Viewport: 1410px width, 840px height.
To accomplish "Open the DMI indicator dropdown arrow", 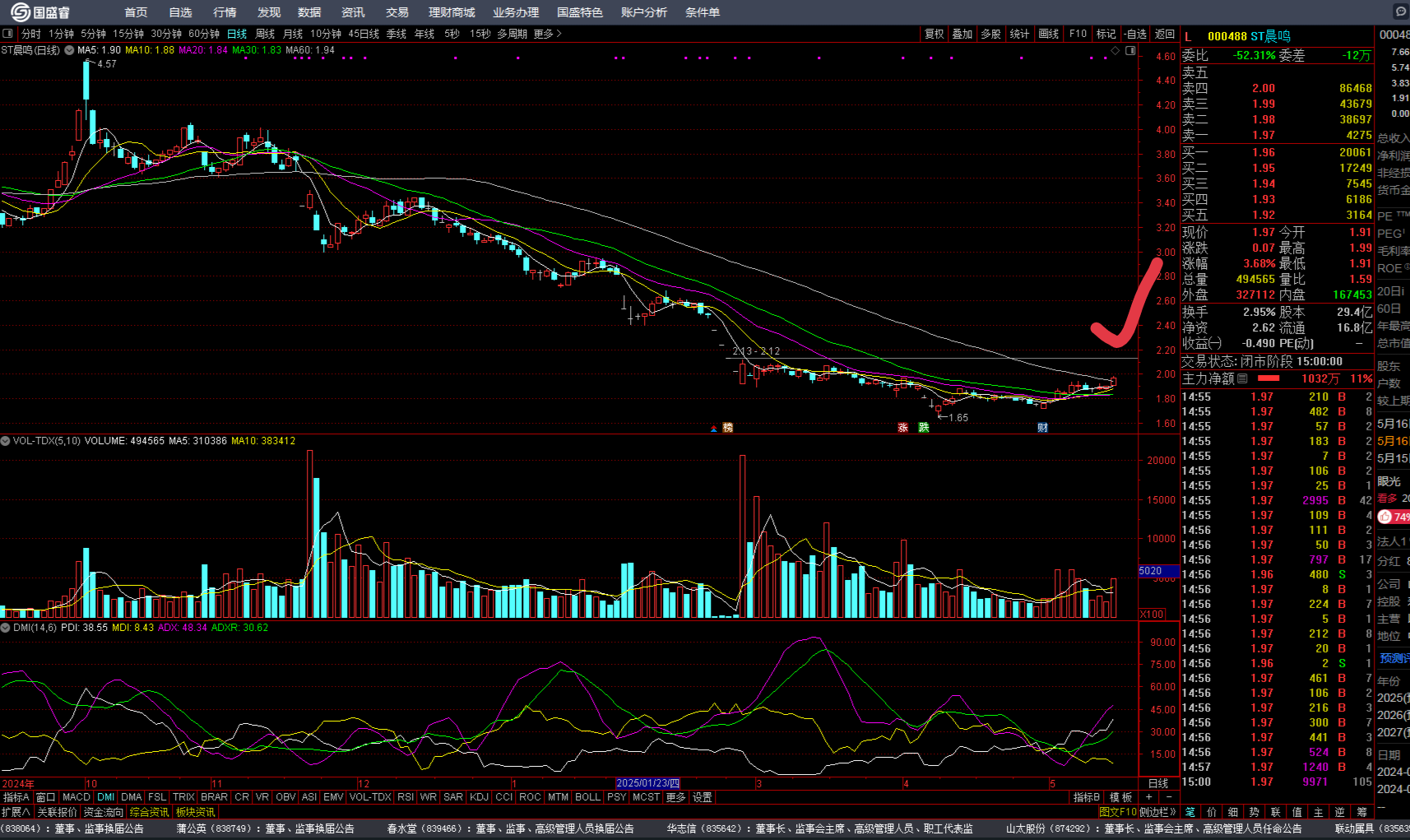I will 6,628.
